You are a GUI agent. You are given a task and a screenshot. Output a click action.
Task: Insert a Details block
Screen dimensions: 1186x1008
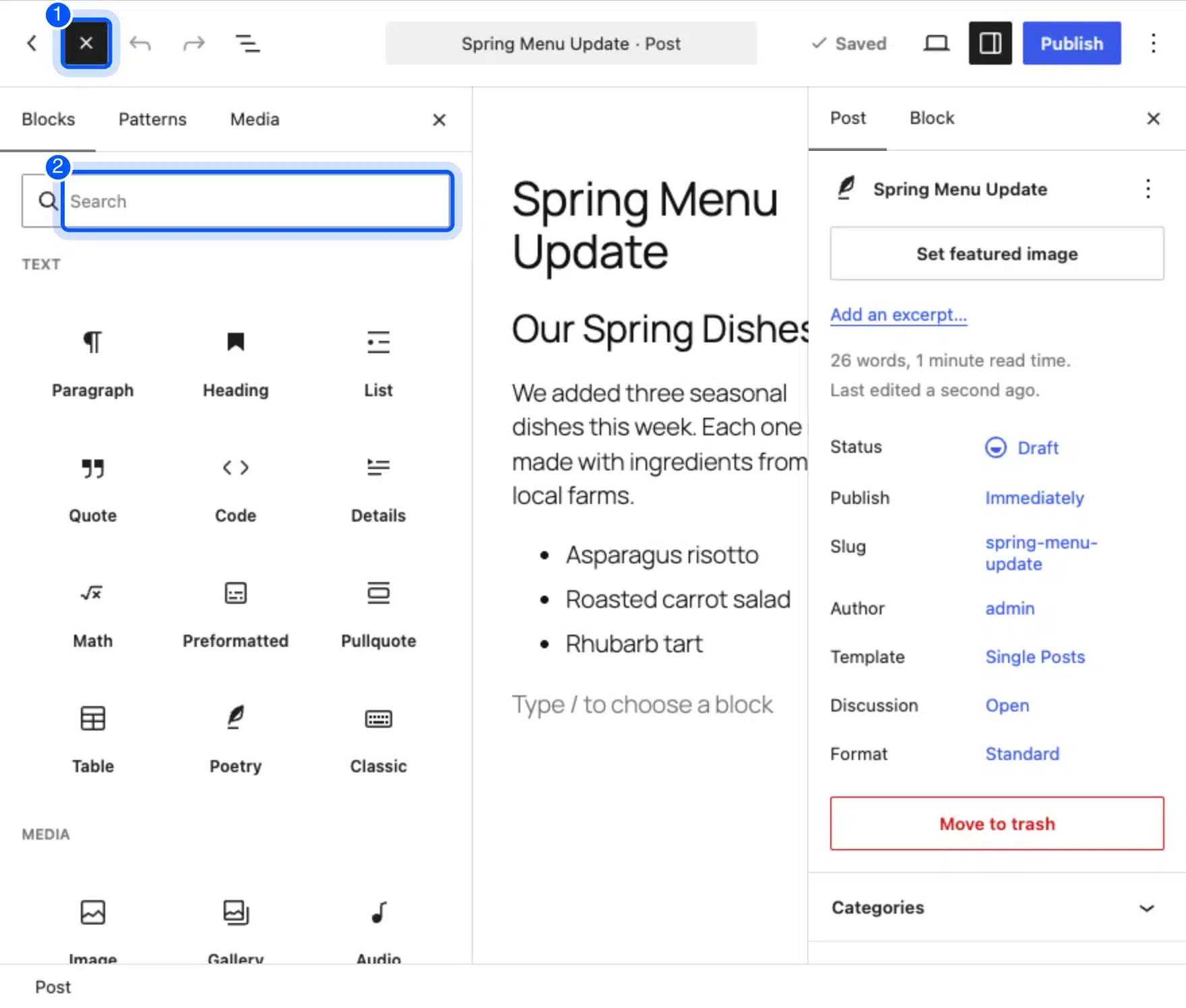pyautogui.click(x=378, y=488)
